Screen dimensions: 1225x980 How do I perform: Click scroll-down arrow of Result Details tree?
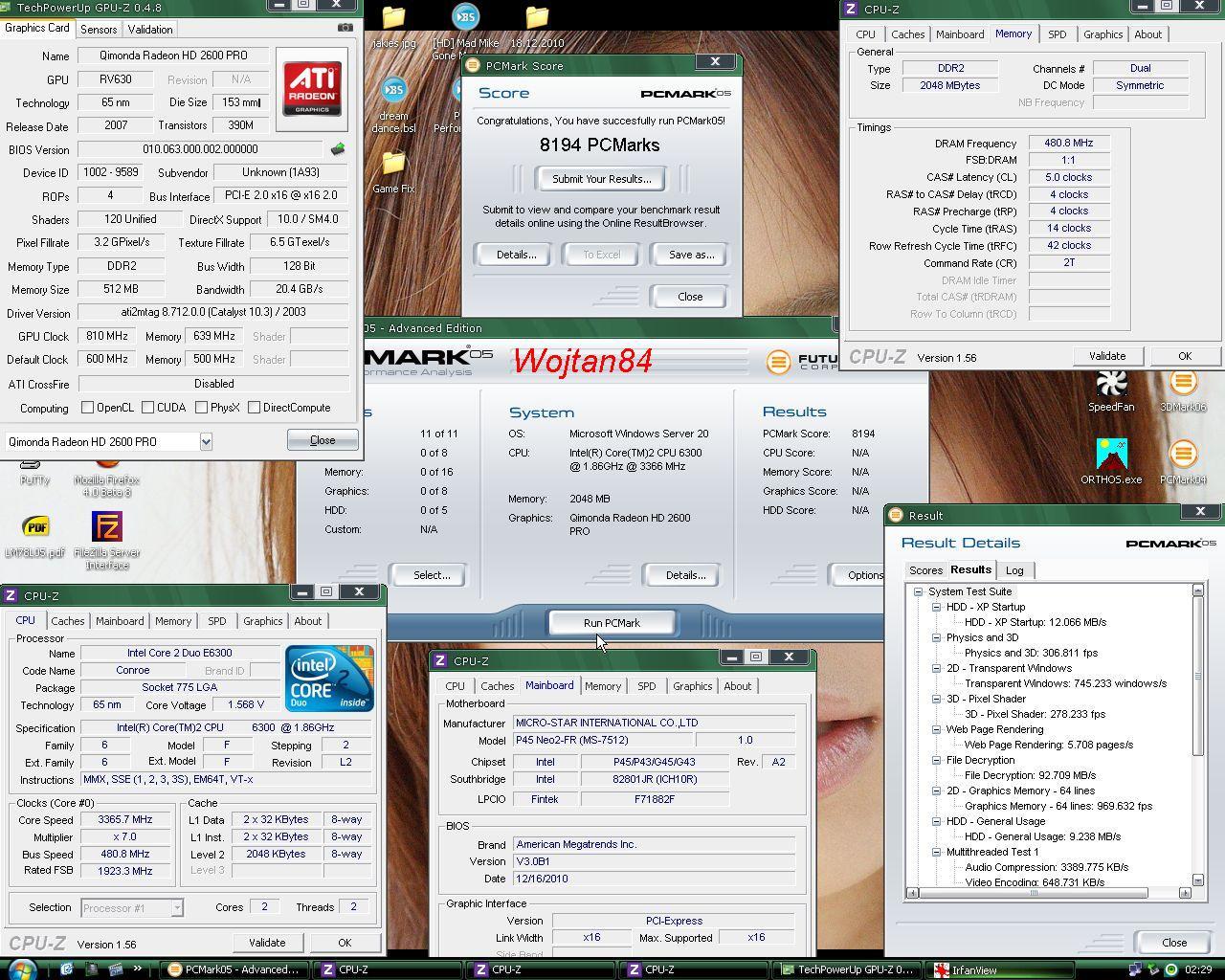[x=1197, y=880]
